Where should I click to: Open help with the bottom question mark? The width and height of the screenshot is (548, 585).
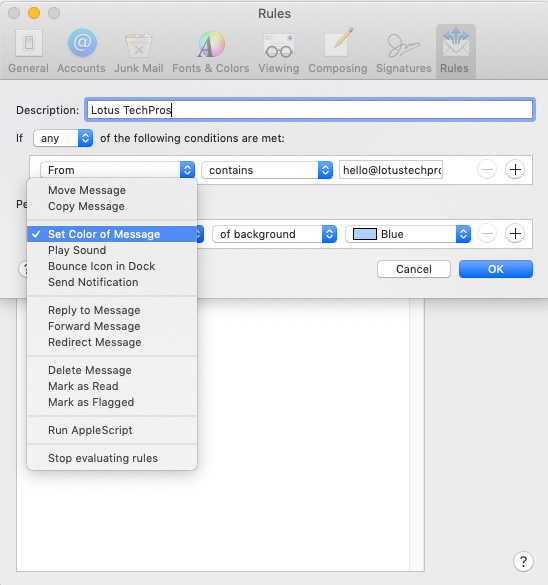[x=523, y=561]
